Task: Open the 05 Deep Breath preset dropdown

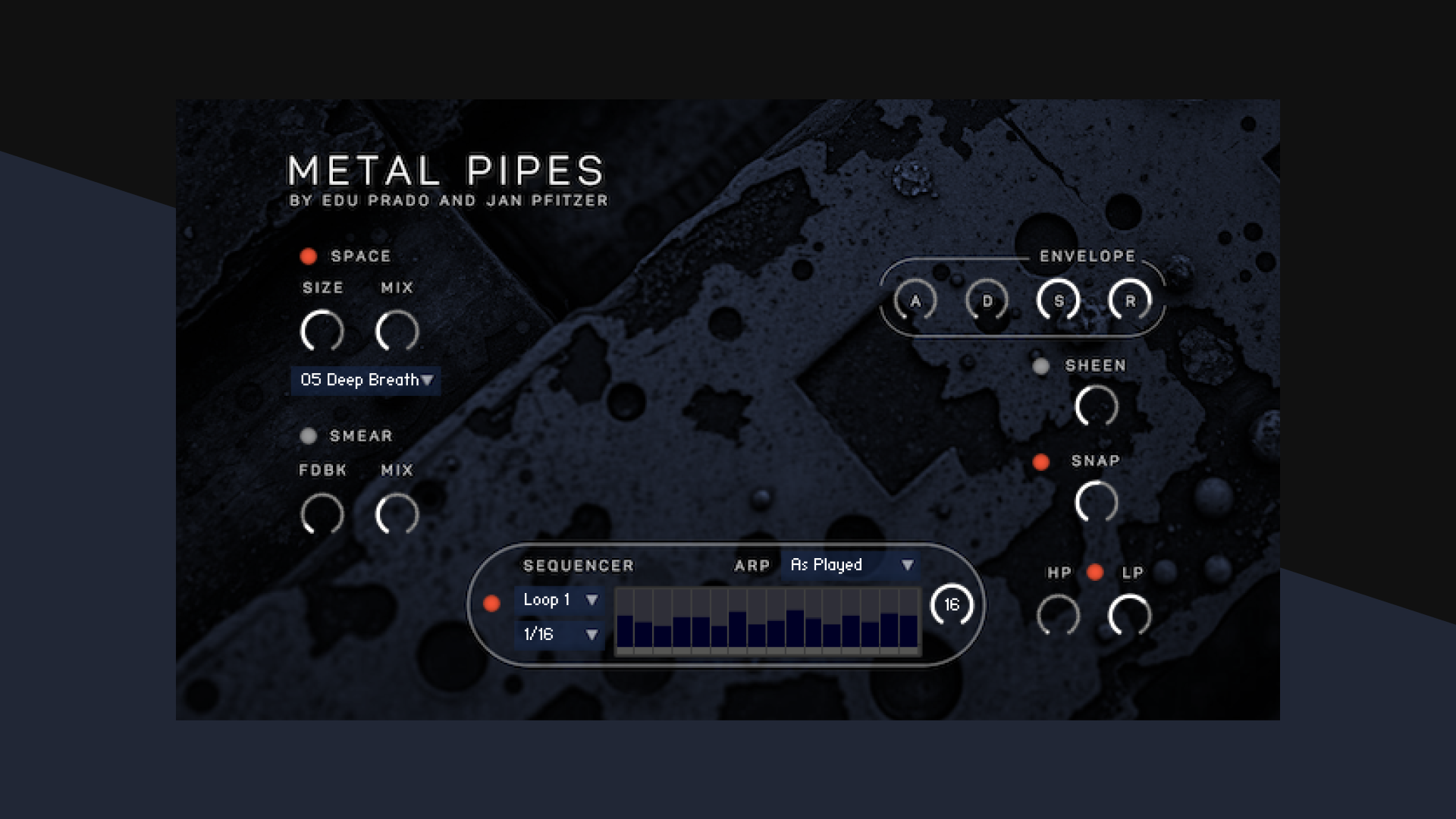Action: [365, 381]
